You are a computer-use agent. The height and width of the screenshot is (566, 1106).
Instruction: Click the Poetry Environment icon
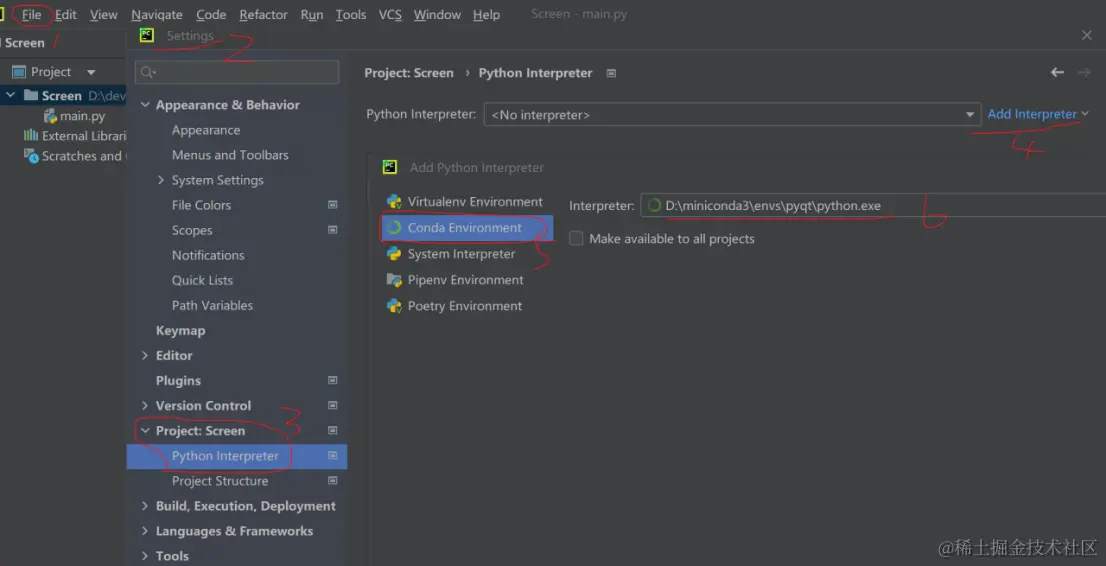tap(394, 306)
